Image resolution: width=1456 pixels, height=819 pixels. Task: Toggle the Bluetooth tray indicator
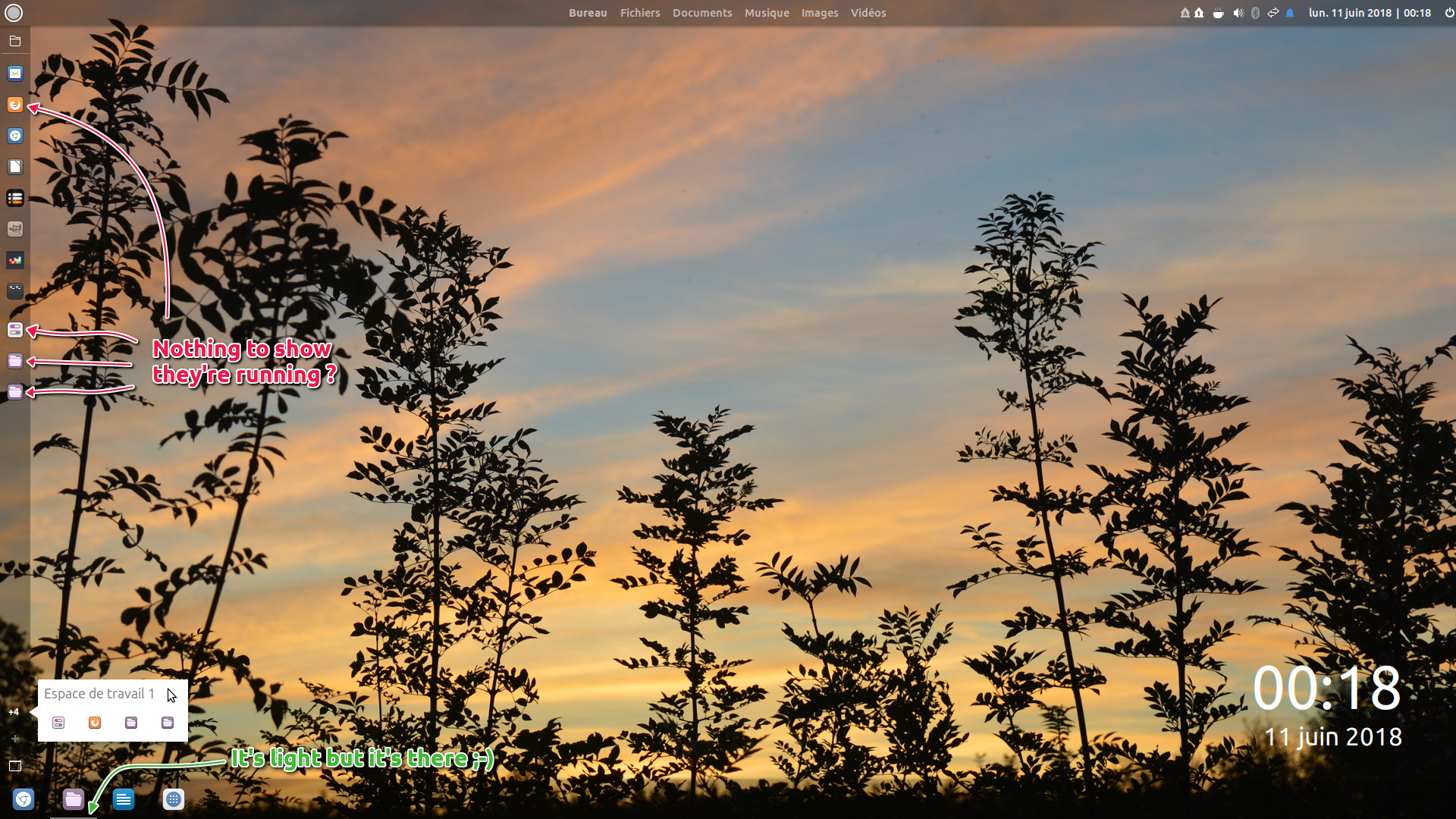tap(1255, 13)
